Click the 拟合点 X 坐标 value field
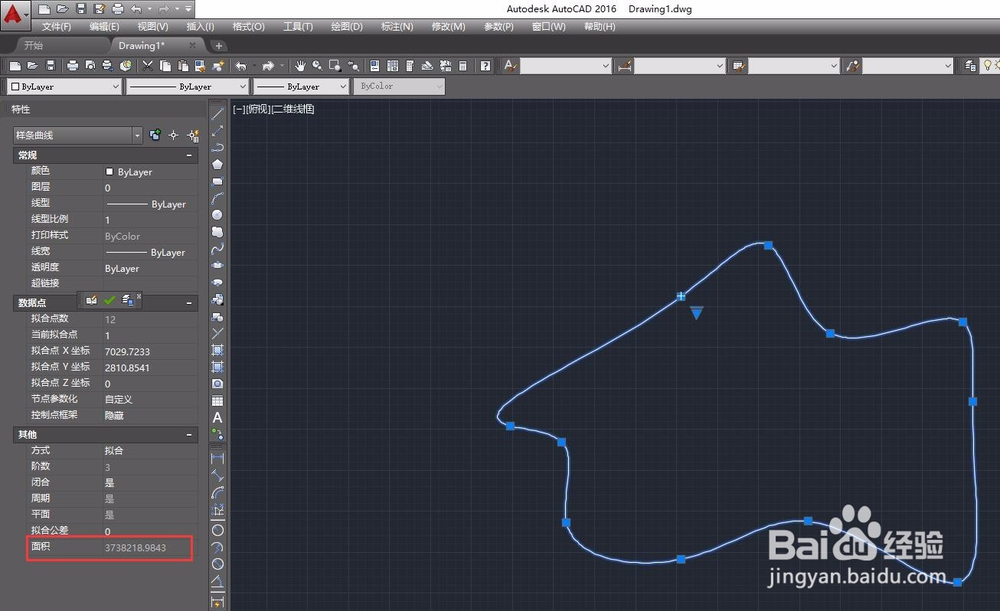Screen dimensions: 1000x611 coord(151,351)
